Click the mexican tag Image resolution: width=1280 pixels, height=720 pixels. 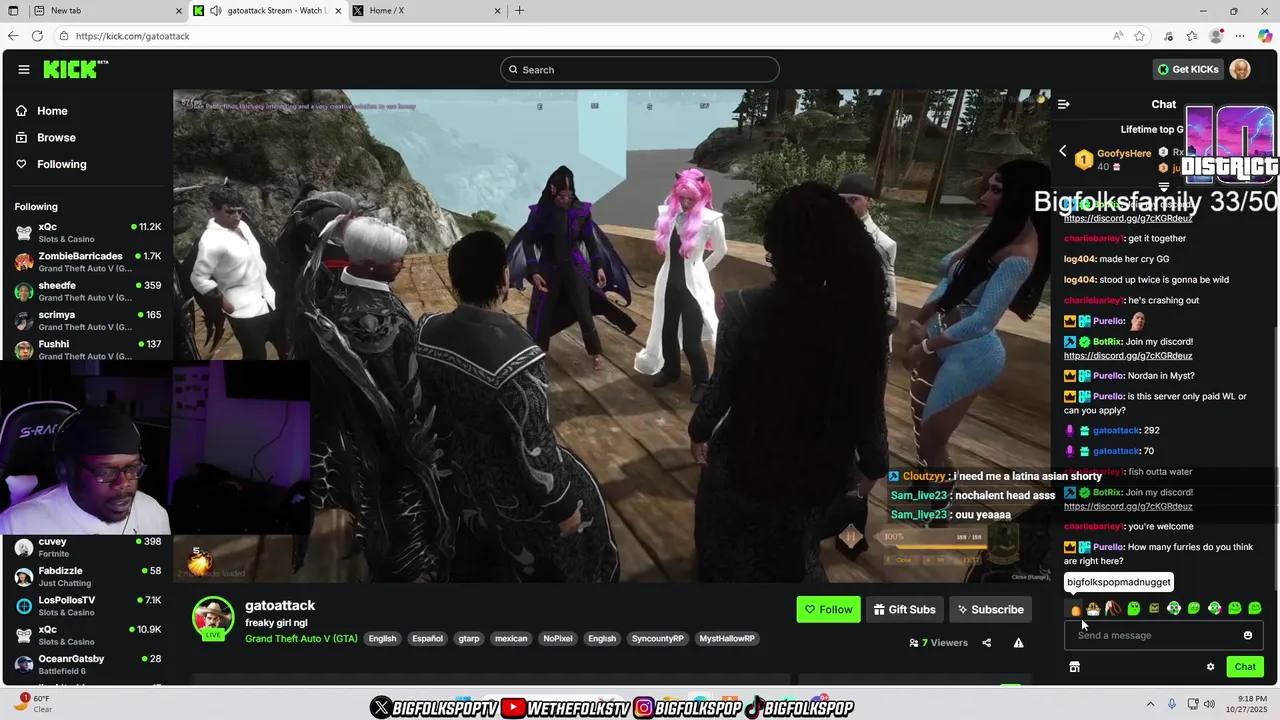511,639
